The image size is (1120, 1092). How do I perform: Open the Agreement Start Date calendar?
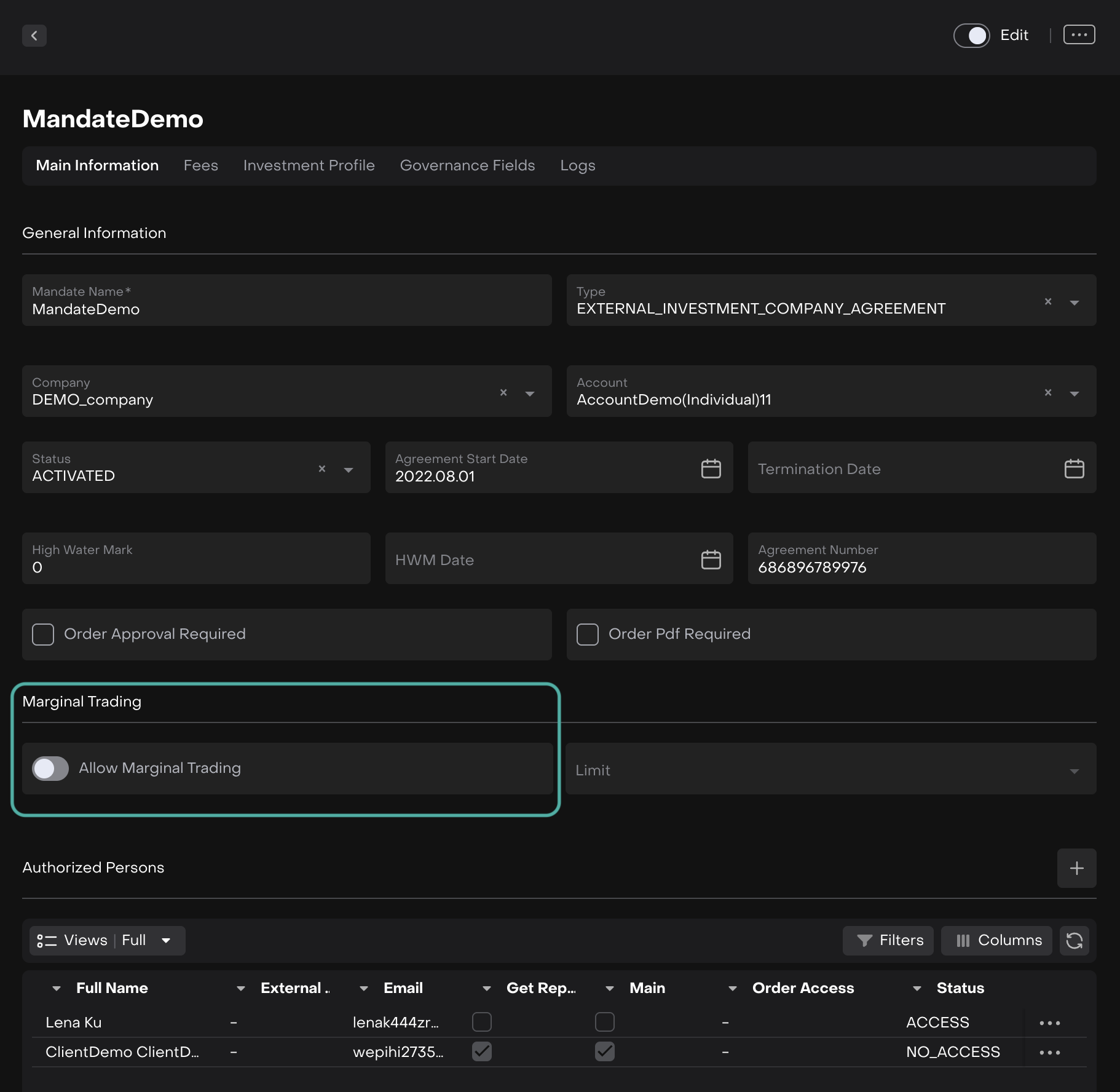coord(711,469)
